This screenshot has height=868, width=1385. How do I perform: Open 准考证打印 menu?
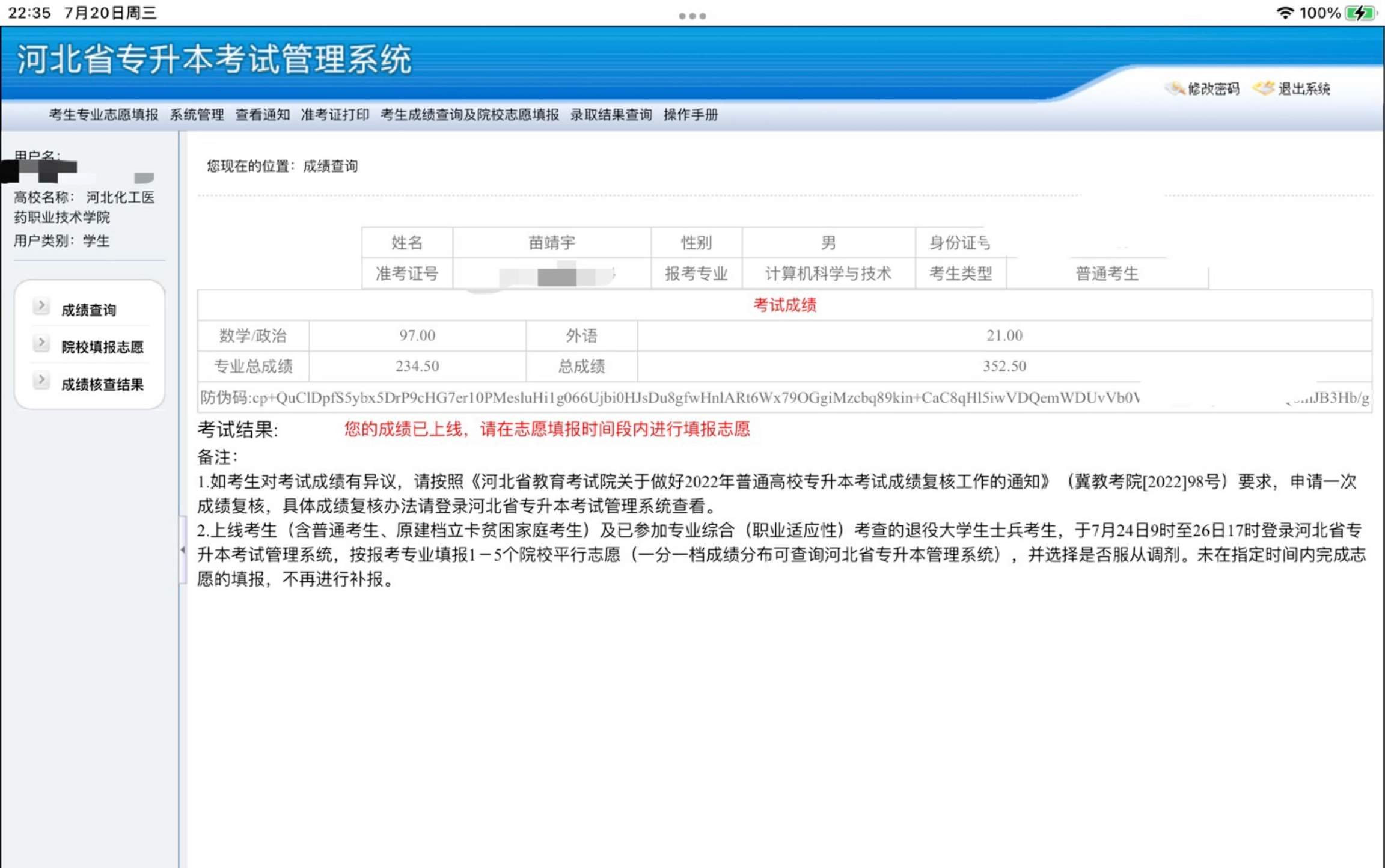pyautogui.click(x=335, y=115)
